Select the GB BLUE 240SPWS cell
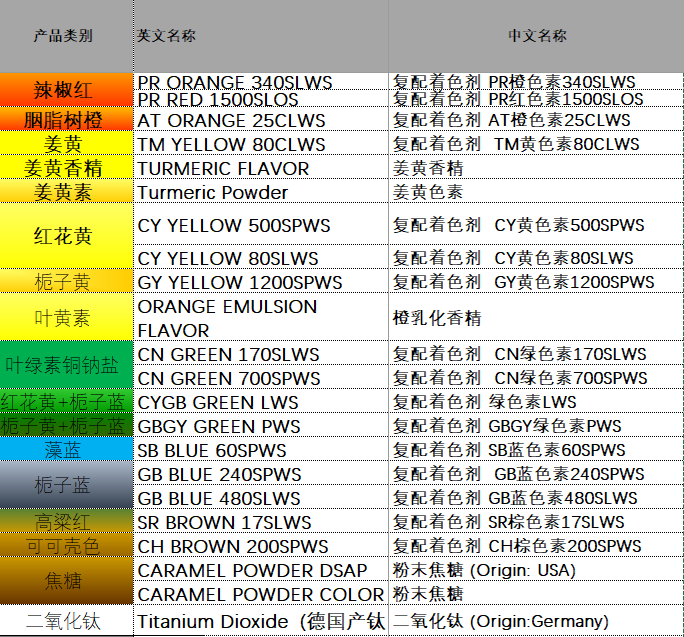Image resolution: width=684 pixels, height=637 pixels. [261, 473]
